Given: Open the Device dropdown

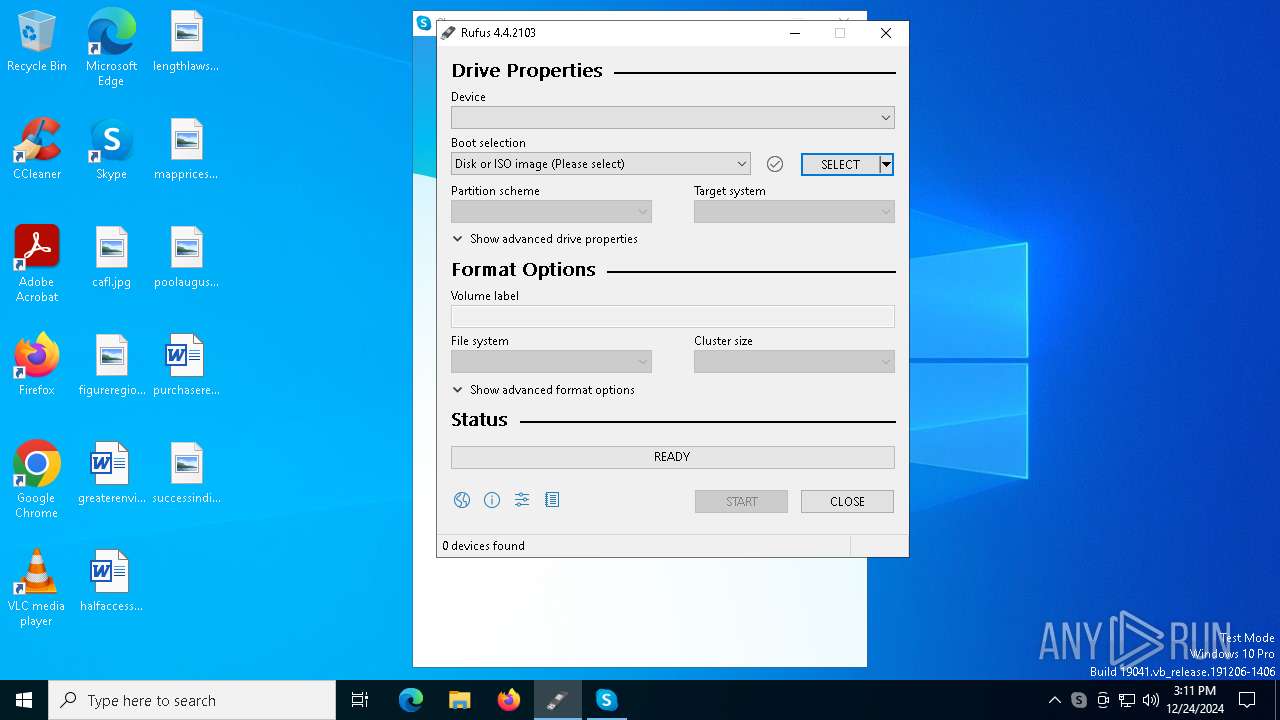Looking at the screenshot, I should pyautogui.click(x=672, y=118).
